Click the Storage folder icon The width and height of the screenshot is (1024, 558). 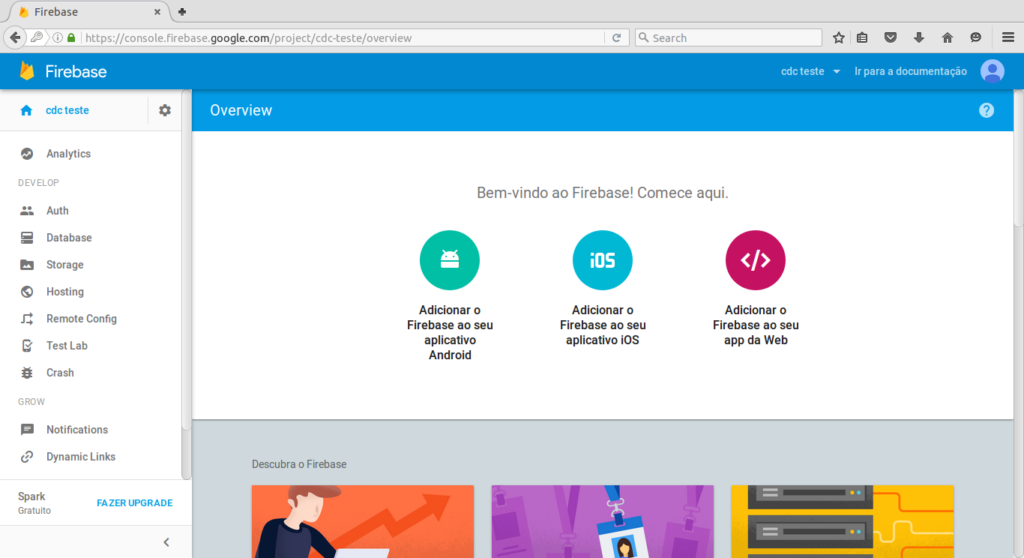pyautogui.click(x=27, y=265)
